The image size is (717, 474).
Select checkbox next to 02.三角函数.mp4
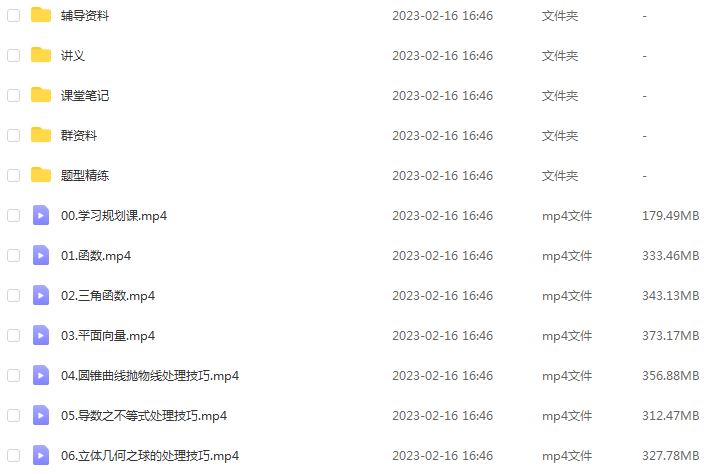tap(14, 295)
